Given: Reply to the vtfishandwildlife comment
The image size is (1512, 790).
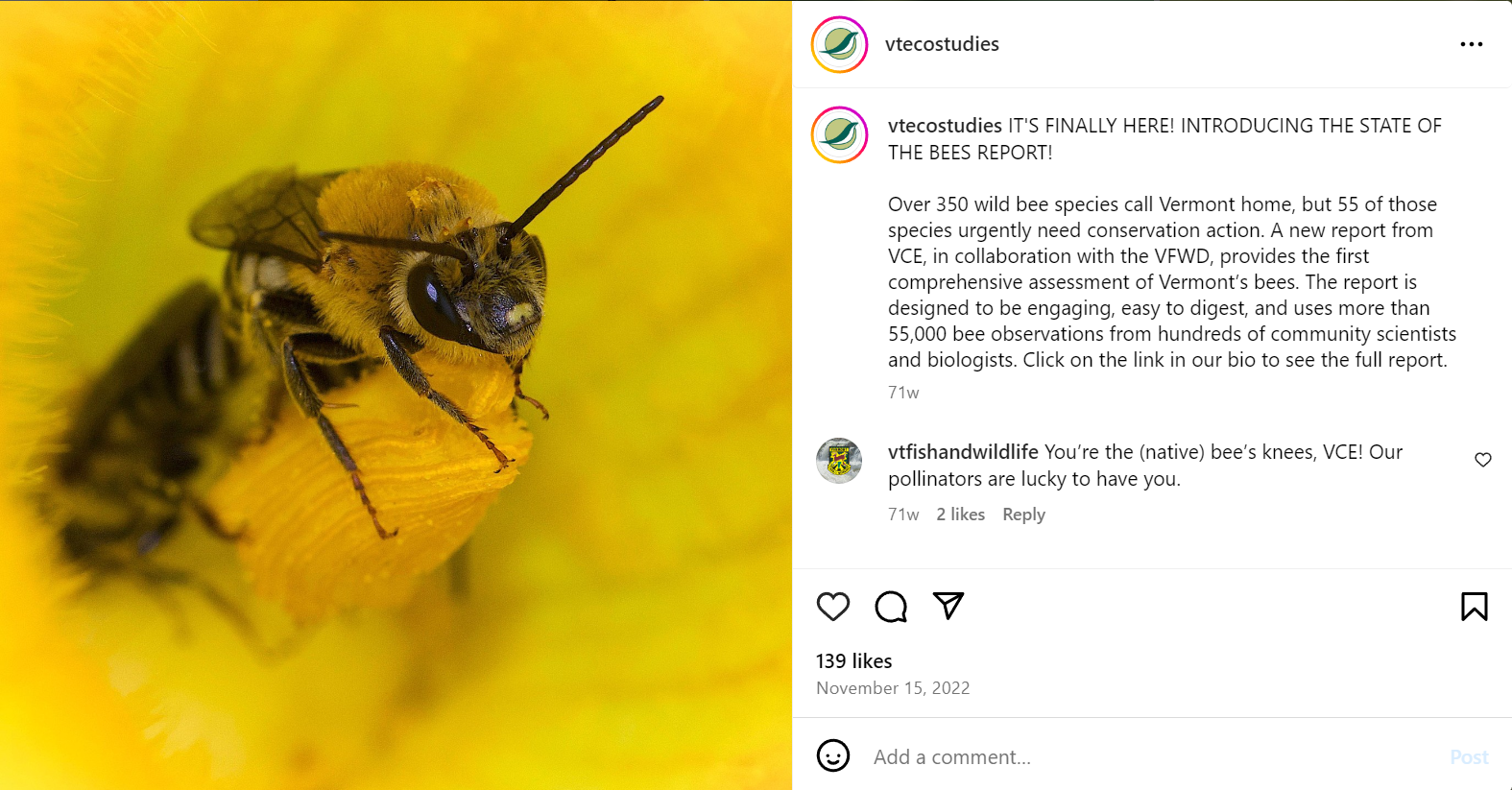Looking at the screenshot, I should (x=1023, y=515).
